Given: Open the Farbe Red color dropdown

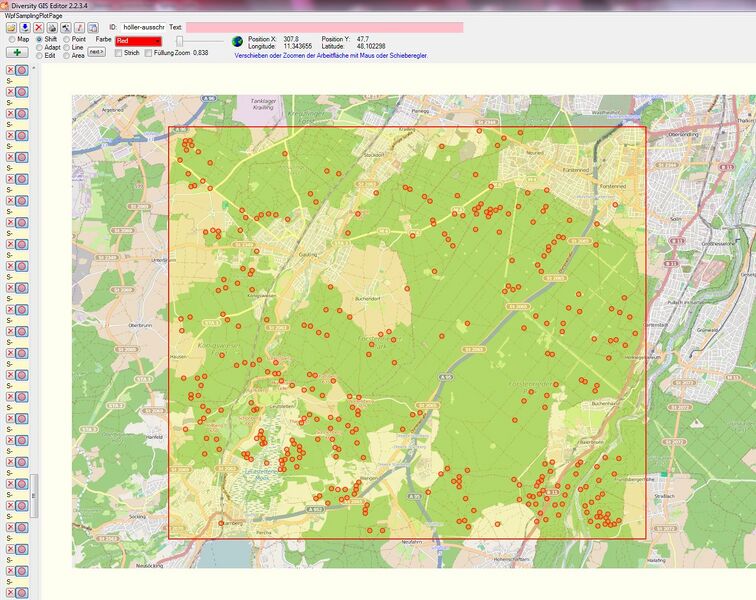Looking at the screenshot, I should (138, 41).
